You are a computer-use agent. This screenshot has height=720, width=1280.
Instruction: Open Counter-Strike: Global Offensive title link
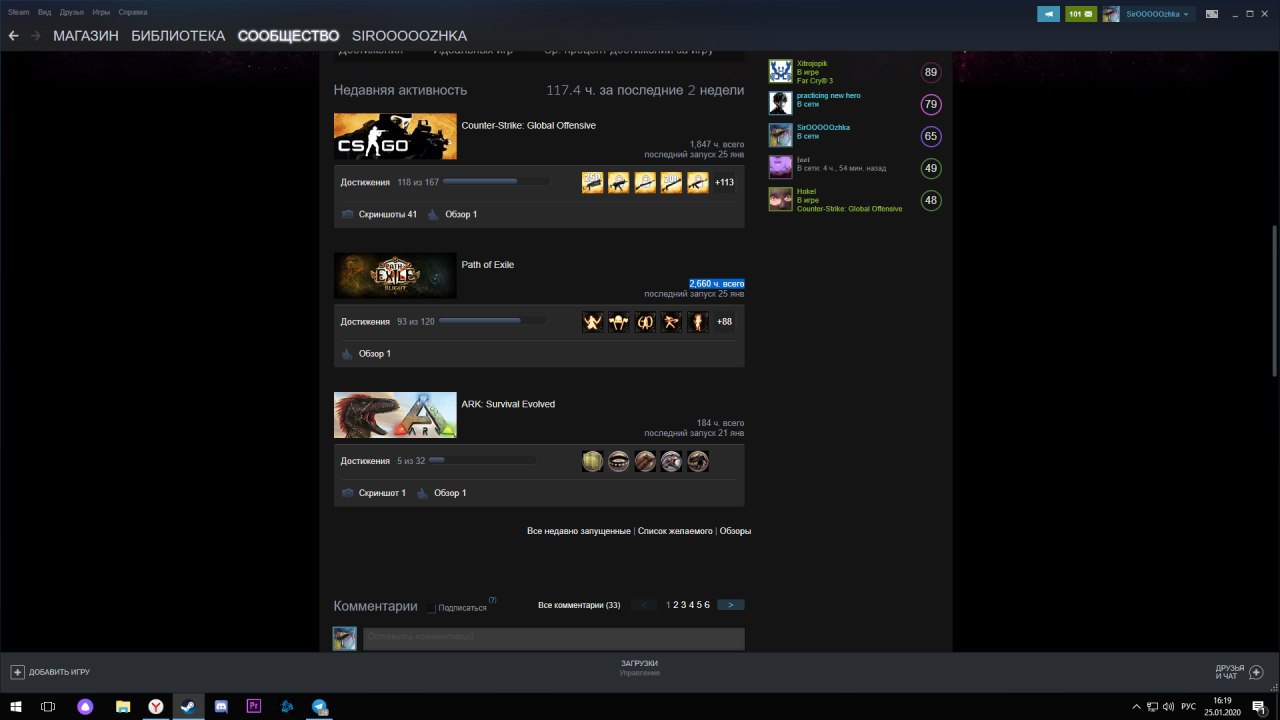528,125
